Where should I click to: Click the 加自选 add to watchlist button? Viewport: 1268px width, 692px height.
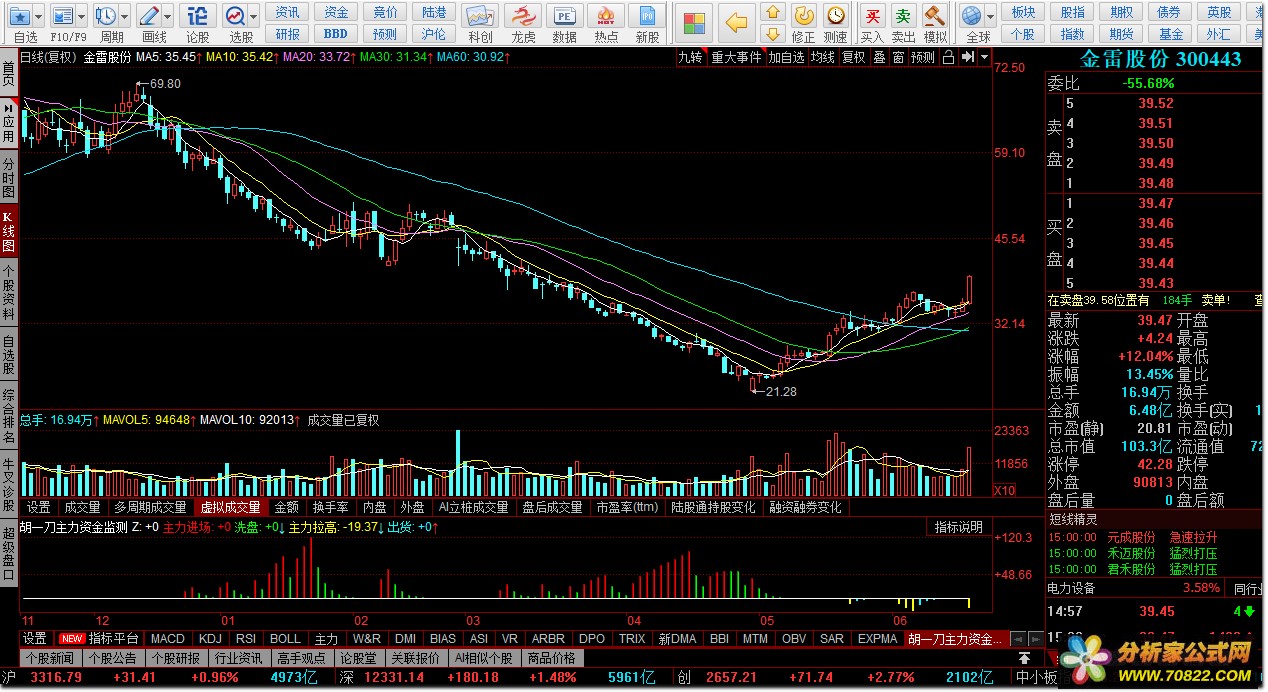pos(786,58)
